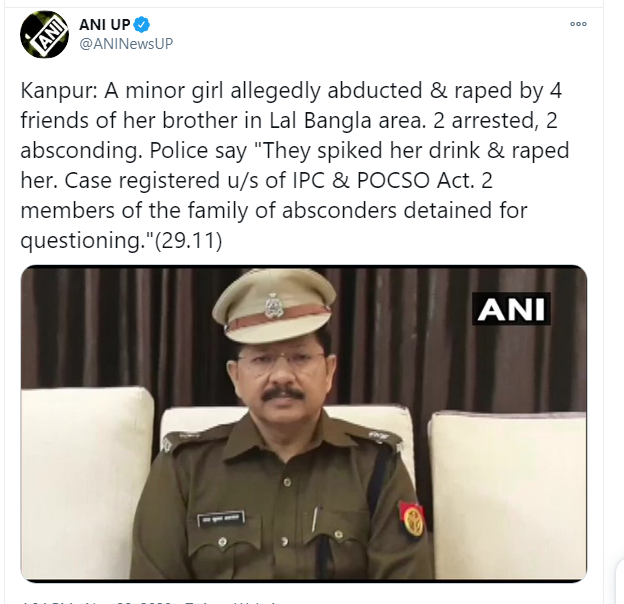Click the partially visible timestamp below photo
624x604 pixels.
point(151,602)
